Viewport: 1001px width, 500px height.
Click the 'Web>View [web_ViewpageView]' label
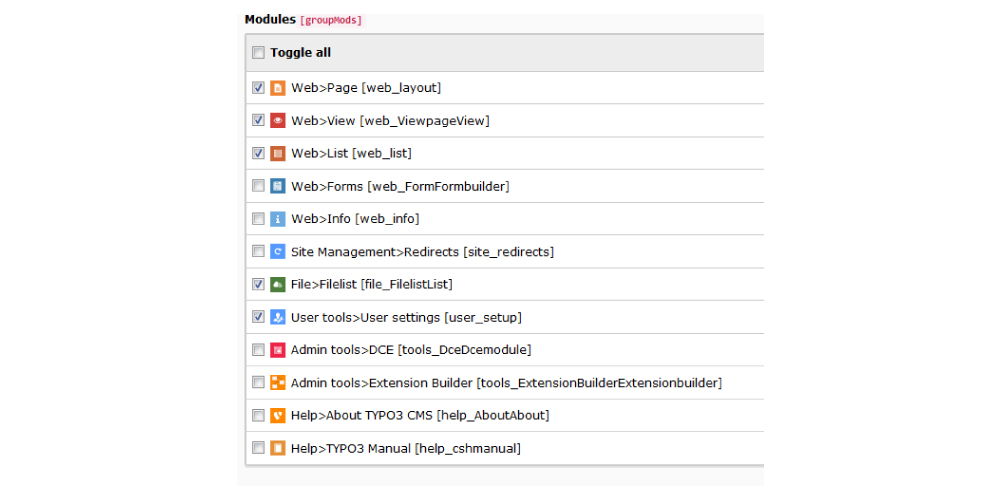click(x=390, y=121)
